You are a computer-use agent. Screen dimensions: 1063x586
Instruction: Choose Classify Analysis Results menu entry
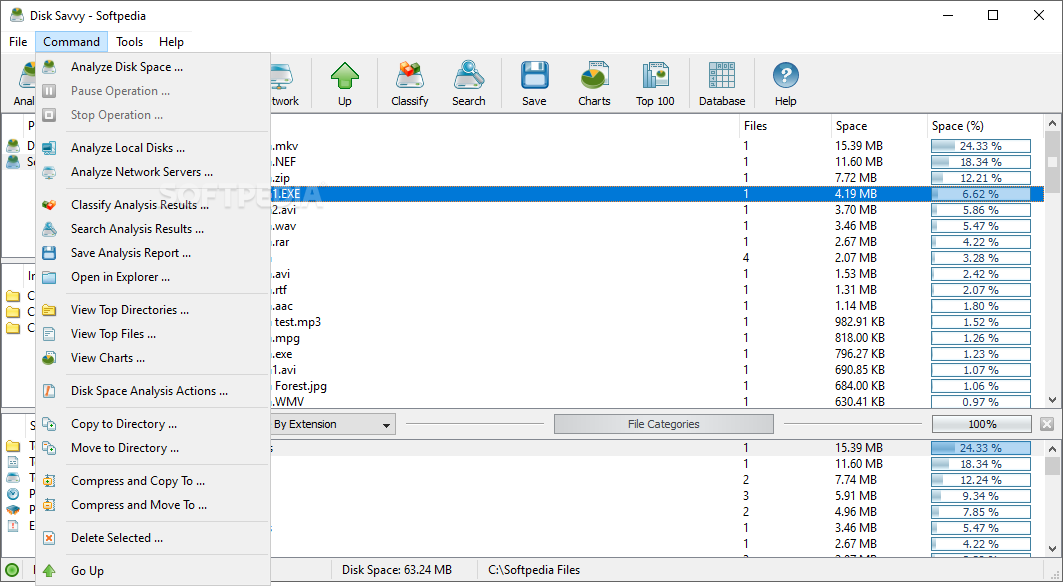point(153,205)
